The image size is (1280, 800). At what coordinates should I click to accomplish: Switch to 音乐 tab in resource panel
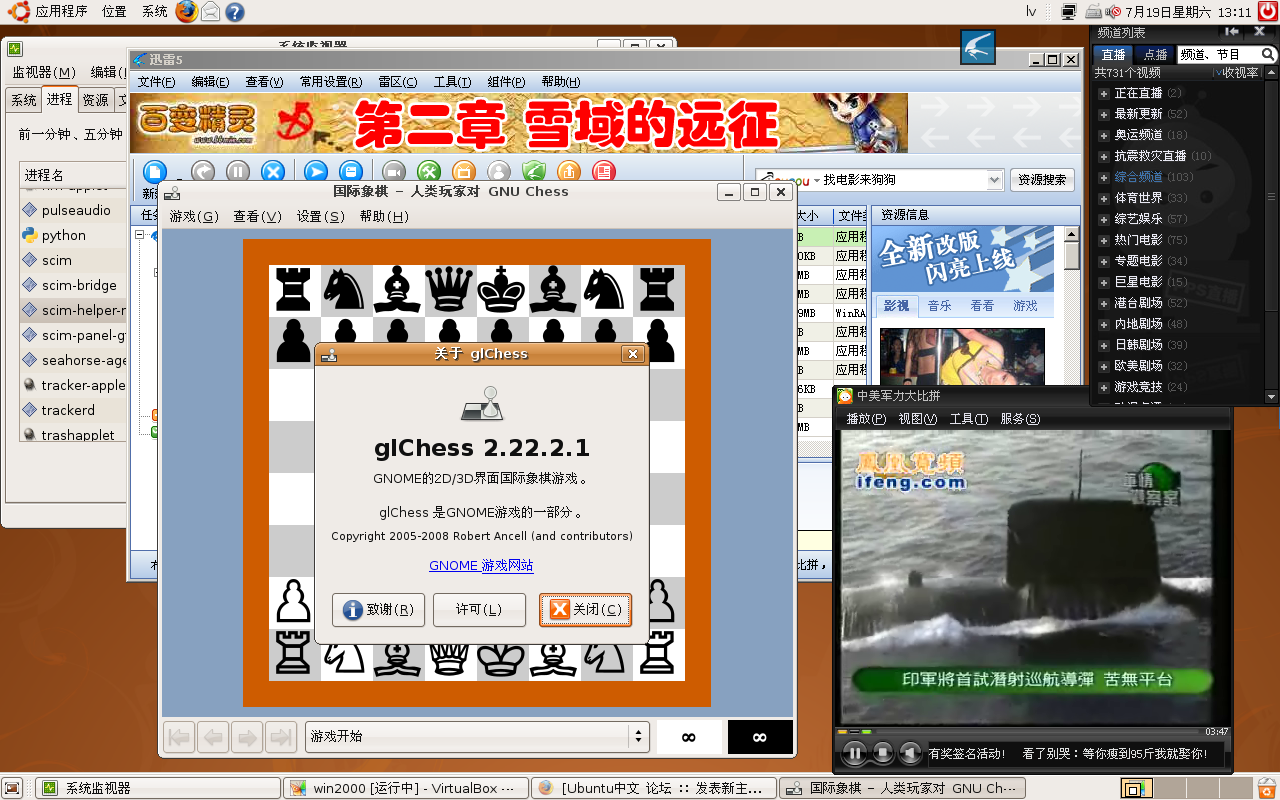coord(939,306)
